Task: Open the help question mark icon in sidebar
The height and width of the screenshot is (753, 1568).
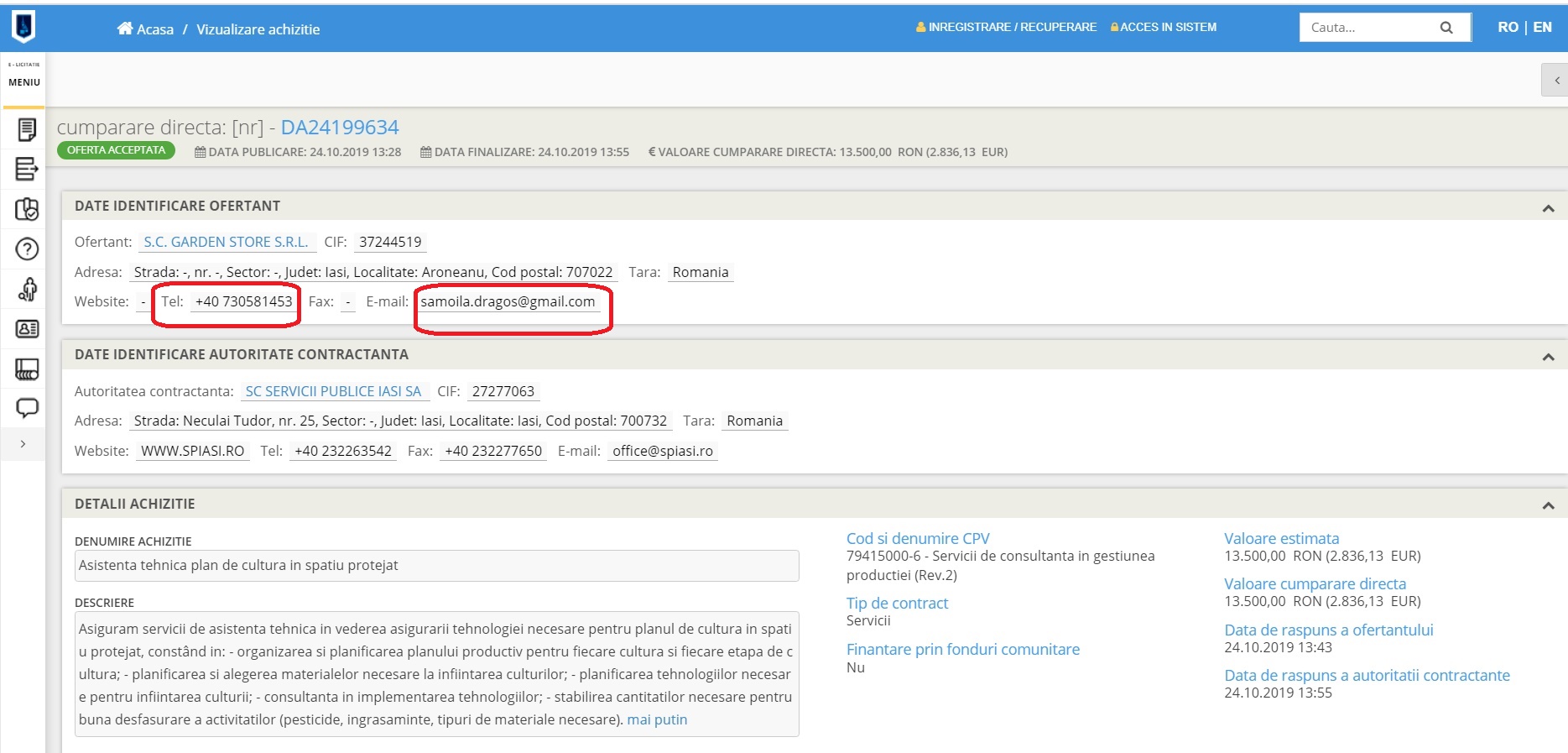Action: 27,249
